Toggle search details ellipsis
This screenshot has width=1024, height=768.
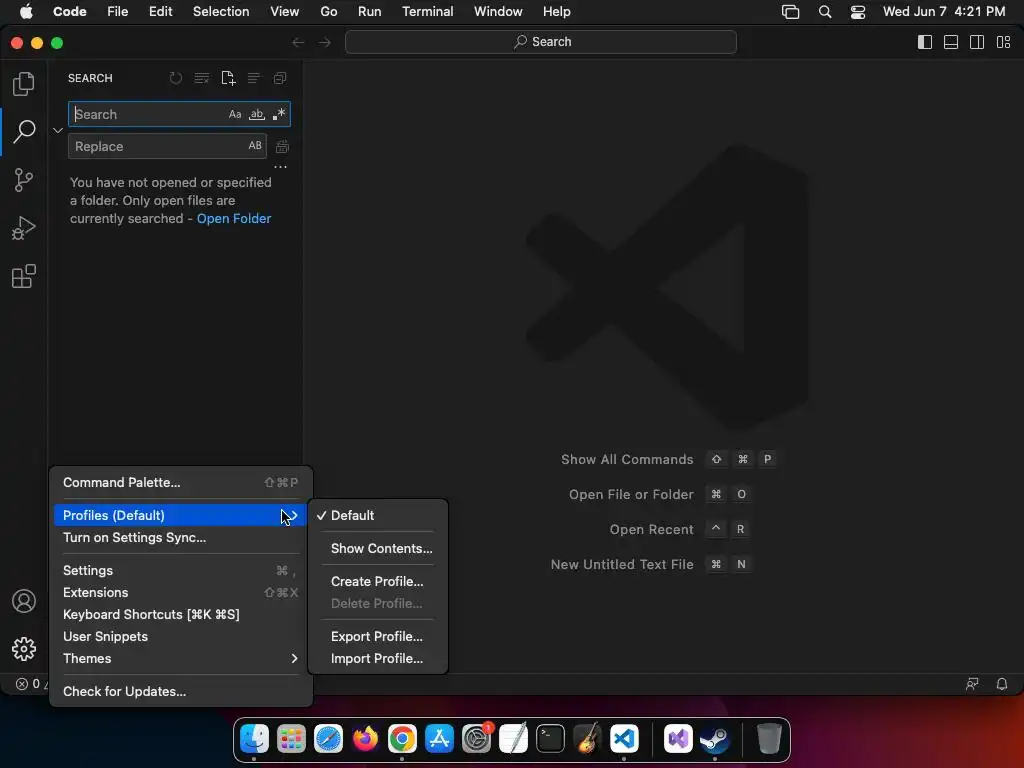coord(280,167)
